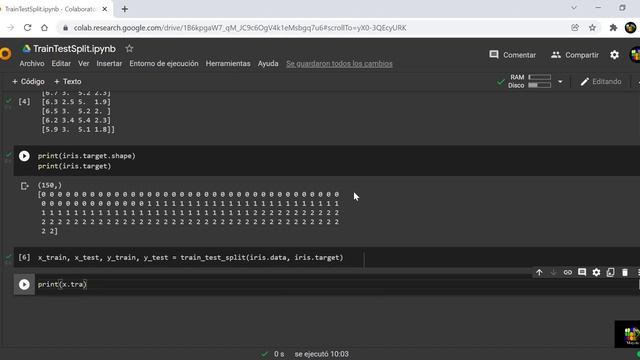Click Se guardaron todos los cambios link

point(339,64)
